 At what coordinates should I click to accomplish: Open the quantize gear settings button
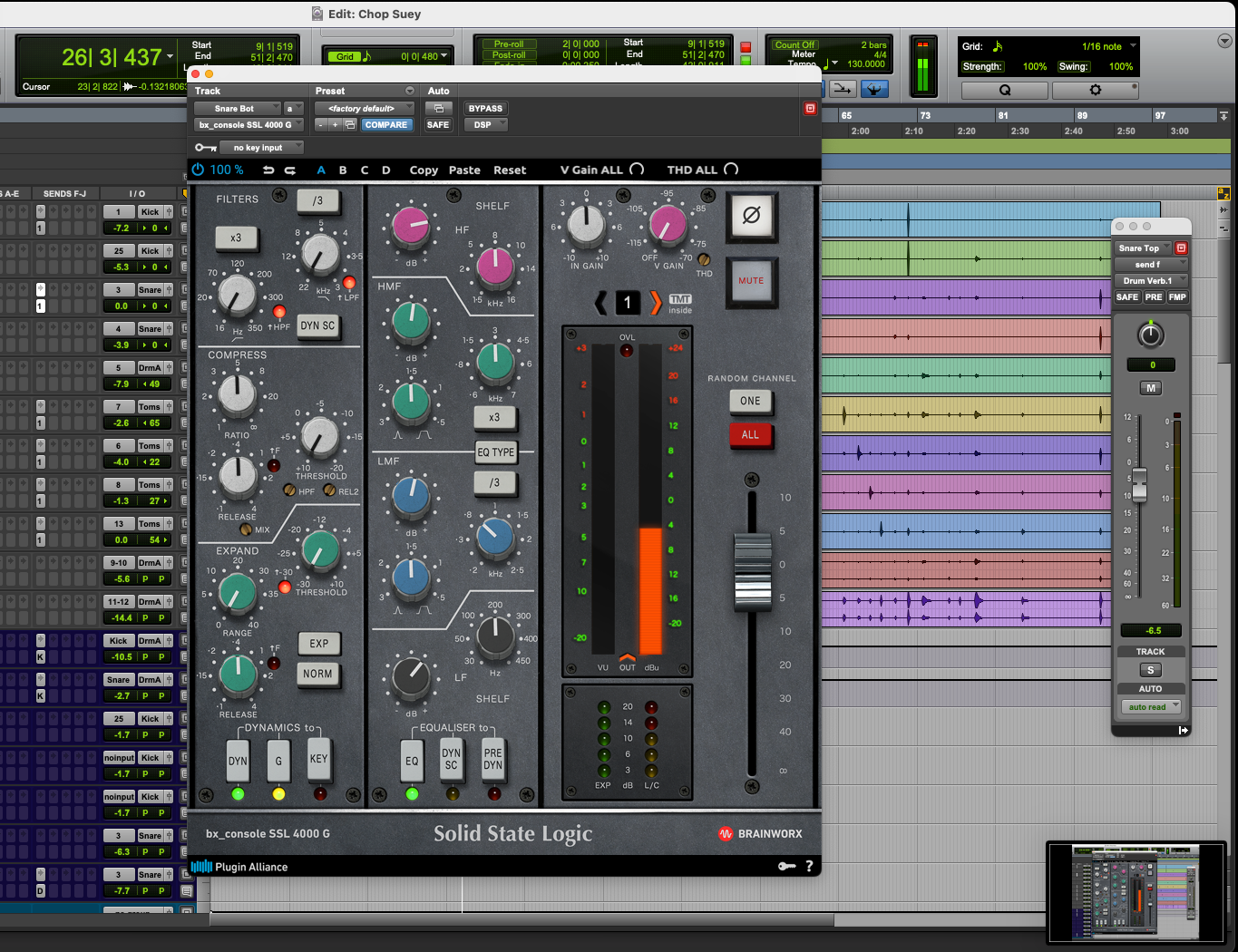(x=1095, y=90)
